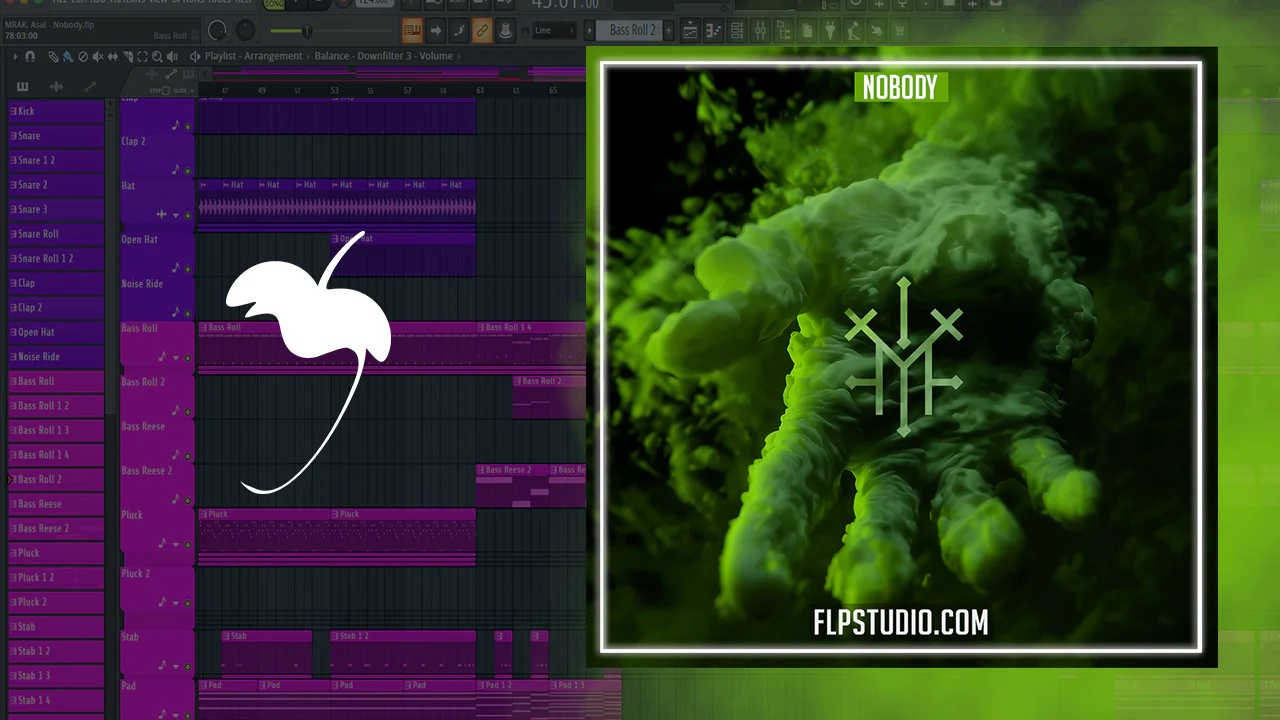This screenshot has width=1280, height=720.
Task: Open the pattern selector arrow before Bass Roll 2
Action: 590,30
